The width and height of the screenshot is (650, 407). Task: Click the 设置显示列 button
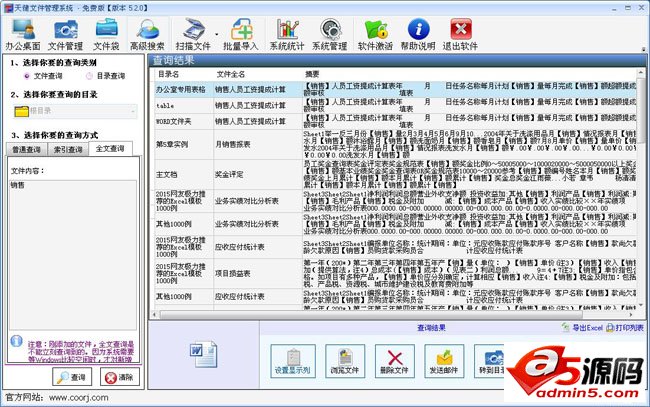click(x=293, y=361)
